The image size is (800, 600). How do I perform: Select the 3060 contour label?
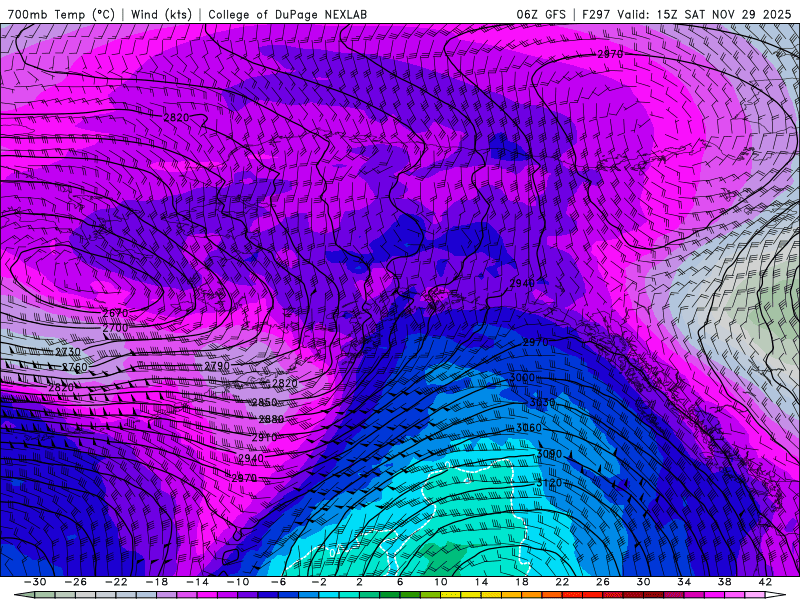529,428
